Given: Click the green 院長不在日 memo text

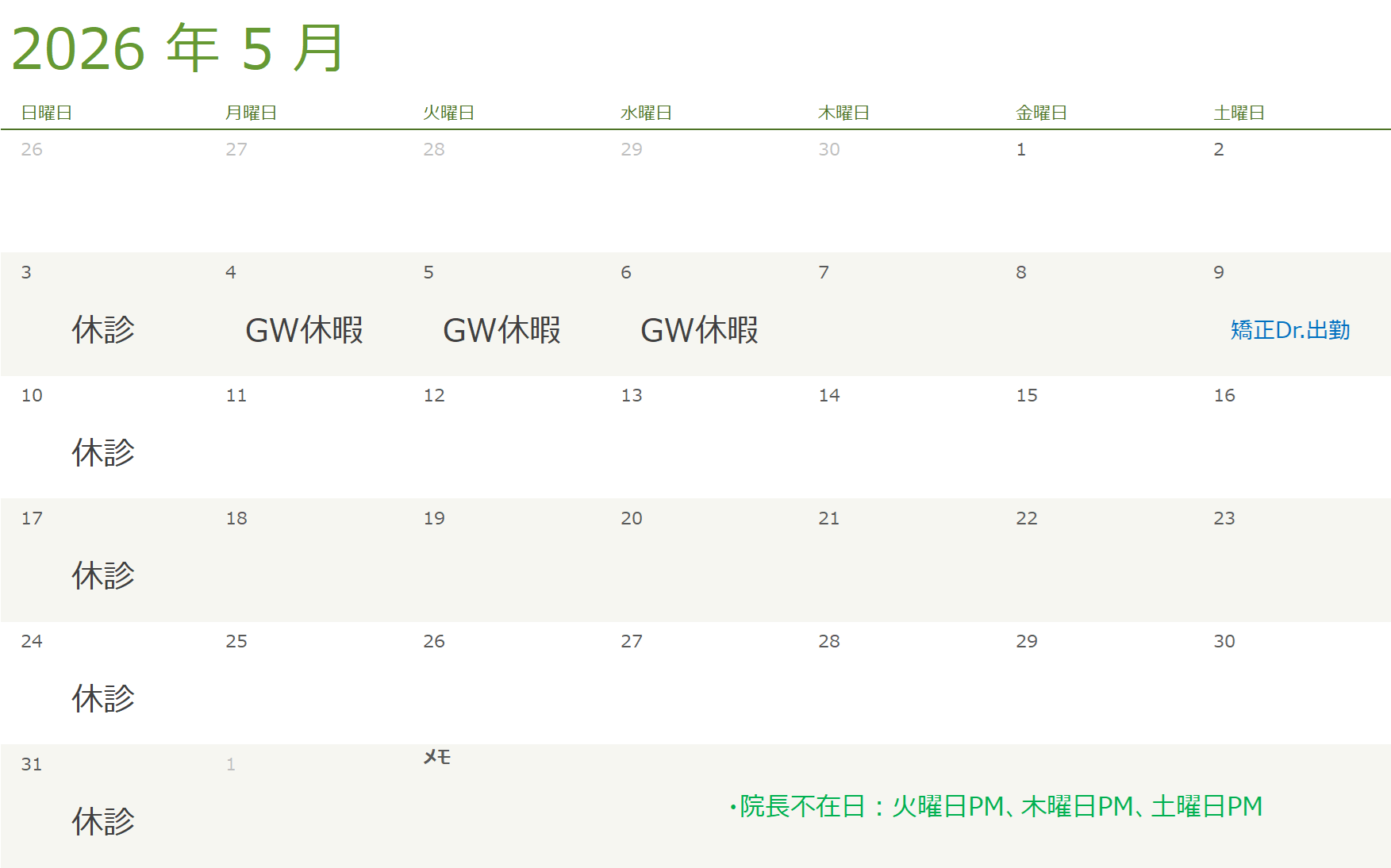Looking at the screenshot, I should (996, 807).
